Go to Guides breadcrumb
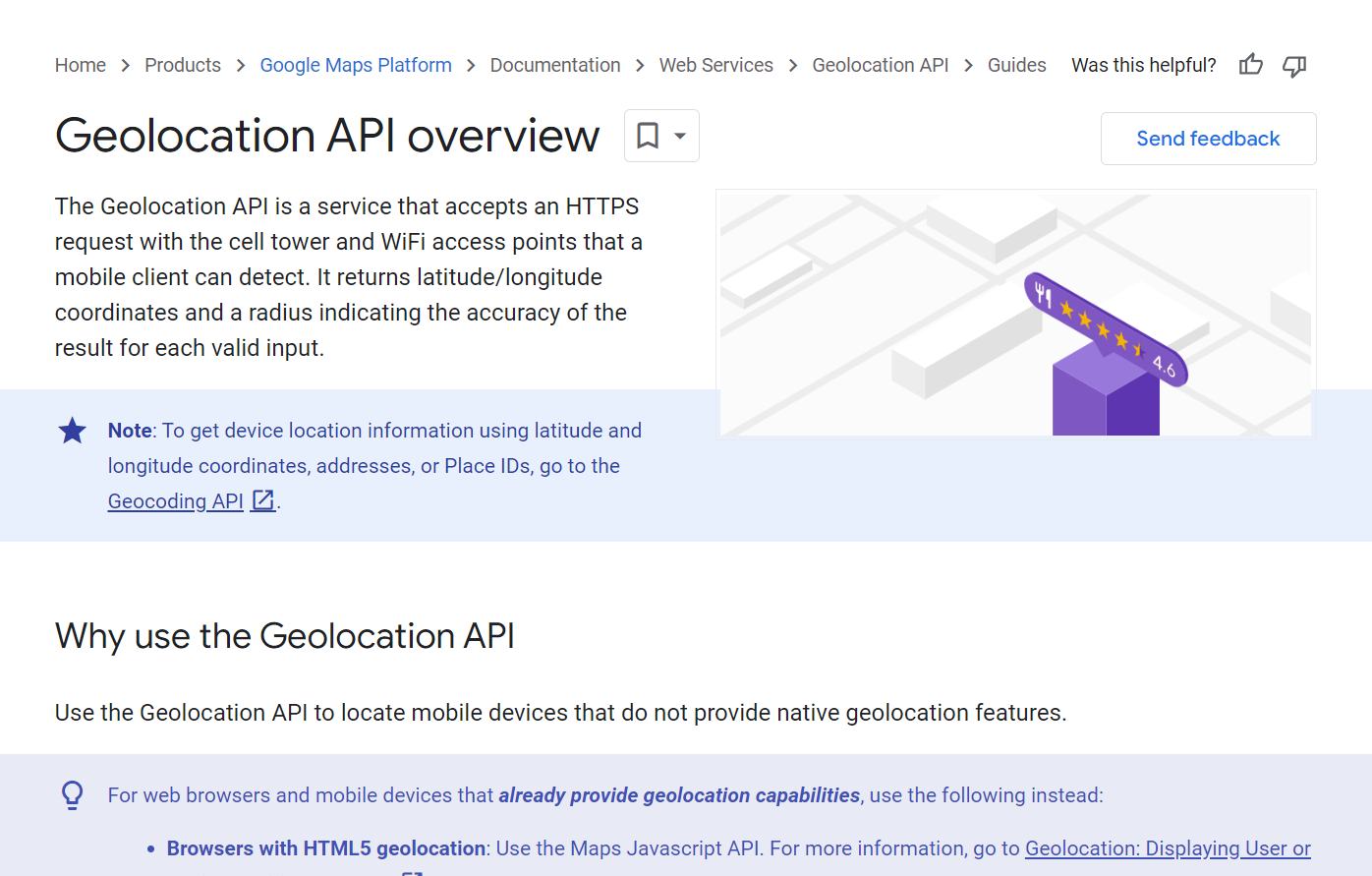This screenshot has height=876, width=1372. pos(1016,65)
